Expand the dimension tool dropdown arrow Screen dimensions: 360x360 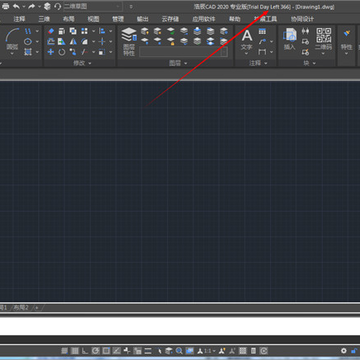pos(271,52)
